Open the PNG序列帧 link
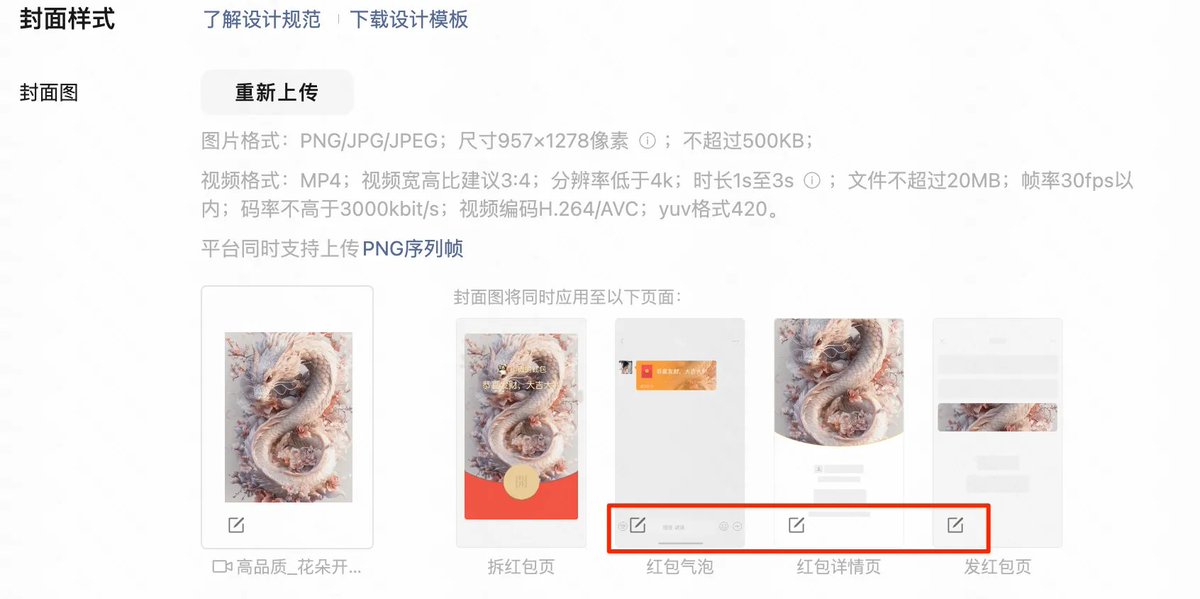Viewport: 1200px width, 599px height. click(x=413, y=248)
